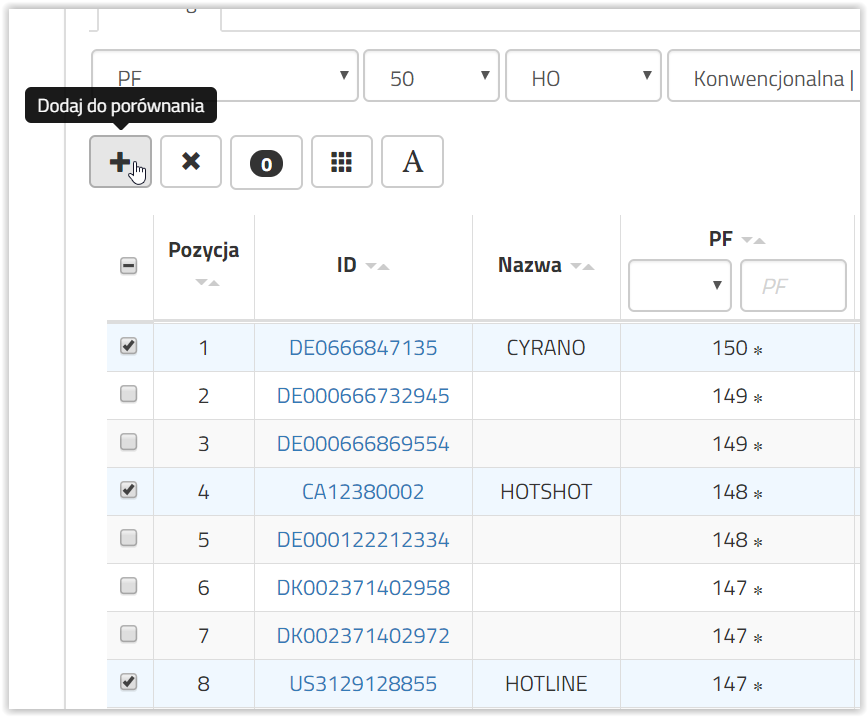
Task: Check the box for DE000666732945
Action: [128, 394]
